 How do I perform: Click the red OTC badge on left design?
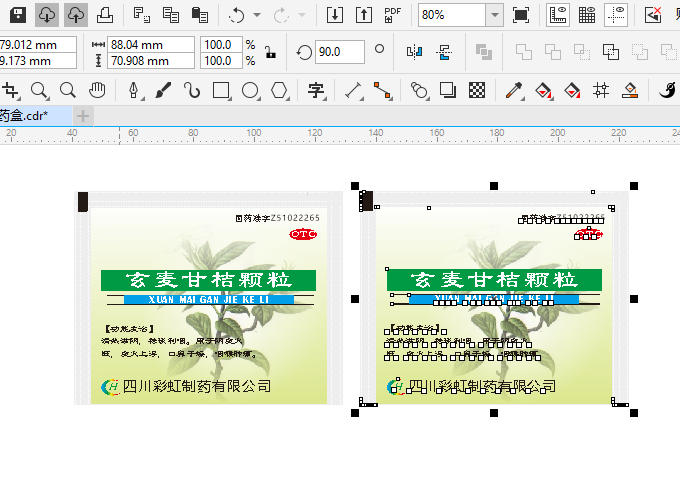(x=303, y=234)
